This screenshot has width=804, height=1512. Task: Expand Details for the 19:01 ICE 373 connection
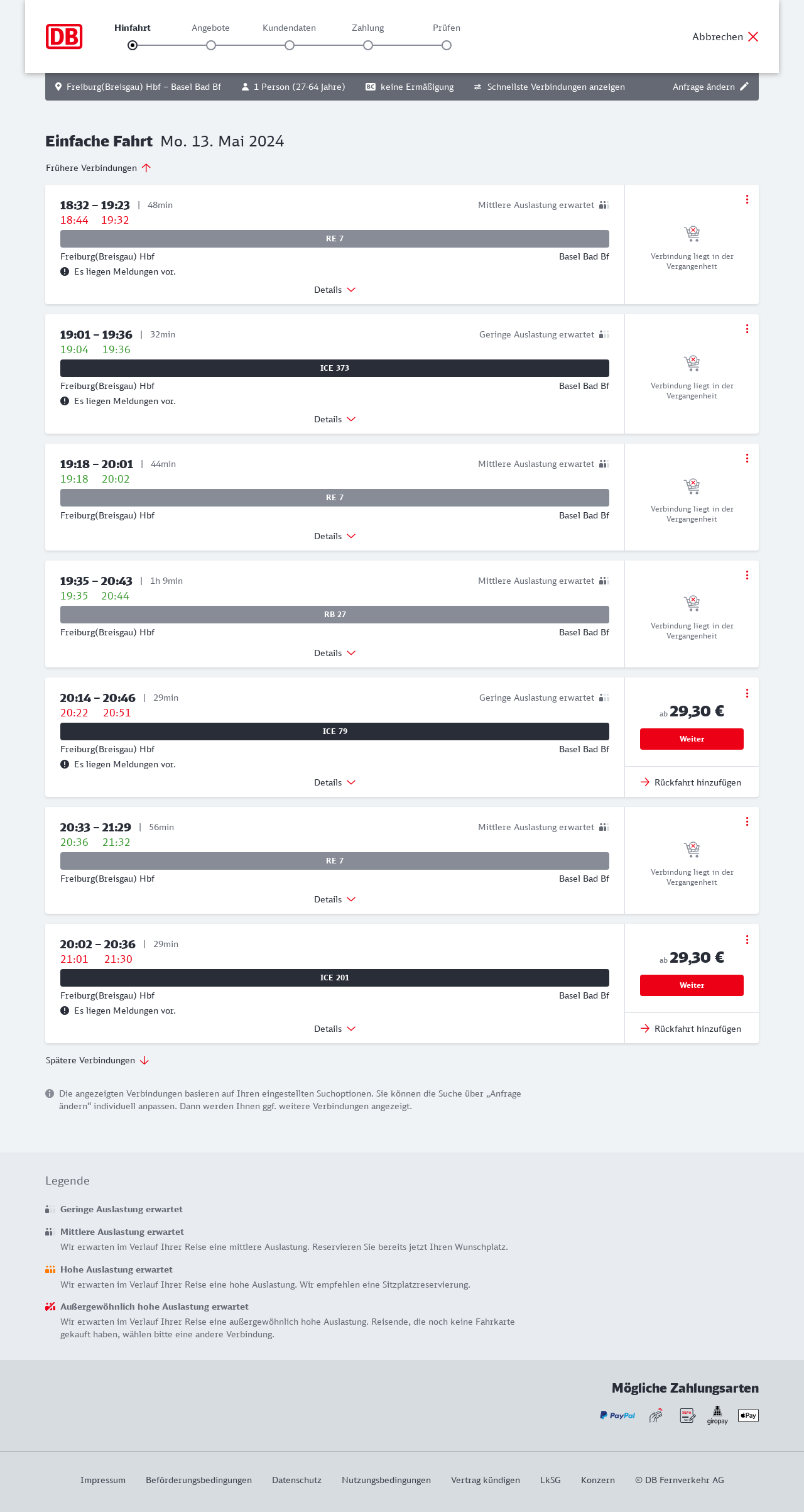(335, 419)
